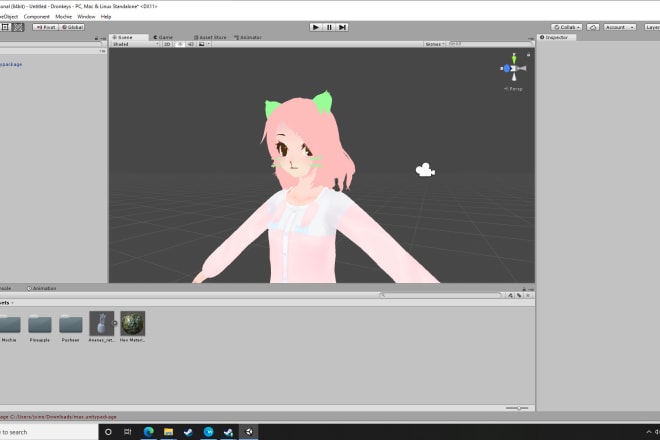Open the Mochie menu
Screen dimensions: 660x440
click(64, 17)
